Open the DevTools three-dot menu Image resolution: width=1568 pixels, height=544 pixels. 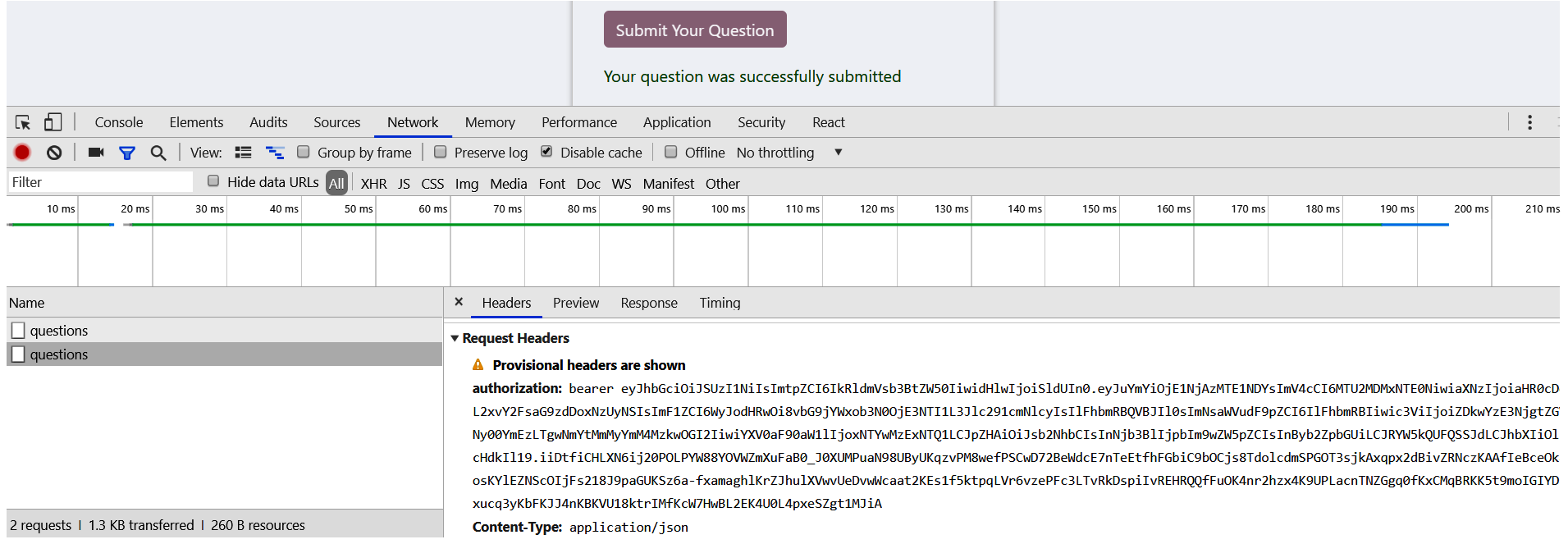pos(1529,122)
